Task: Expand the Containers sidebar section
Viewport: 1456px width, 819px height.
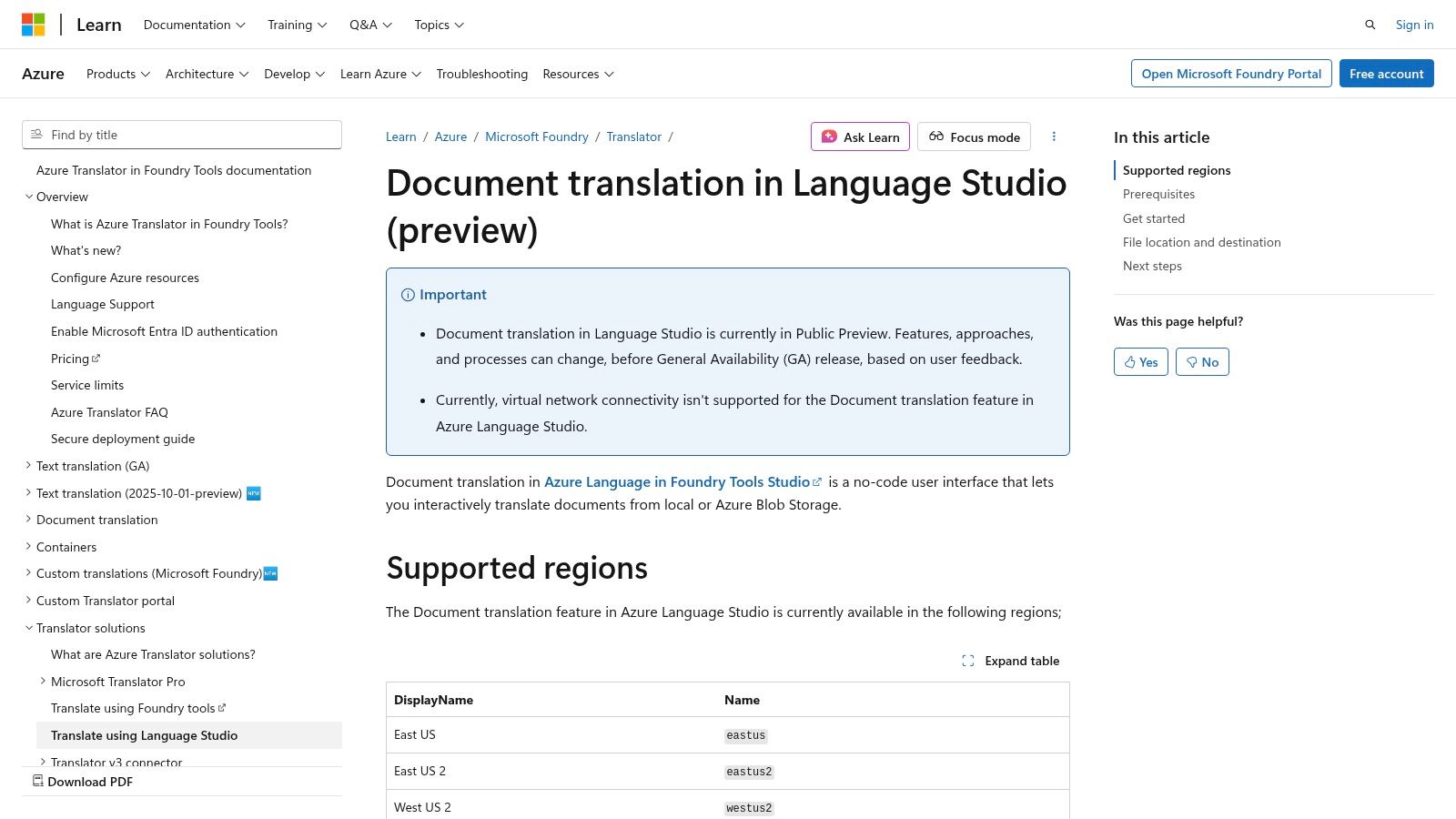Action: point(28,547)
